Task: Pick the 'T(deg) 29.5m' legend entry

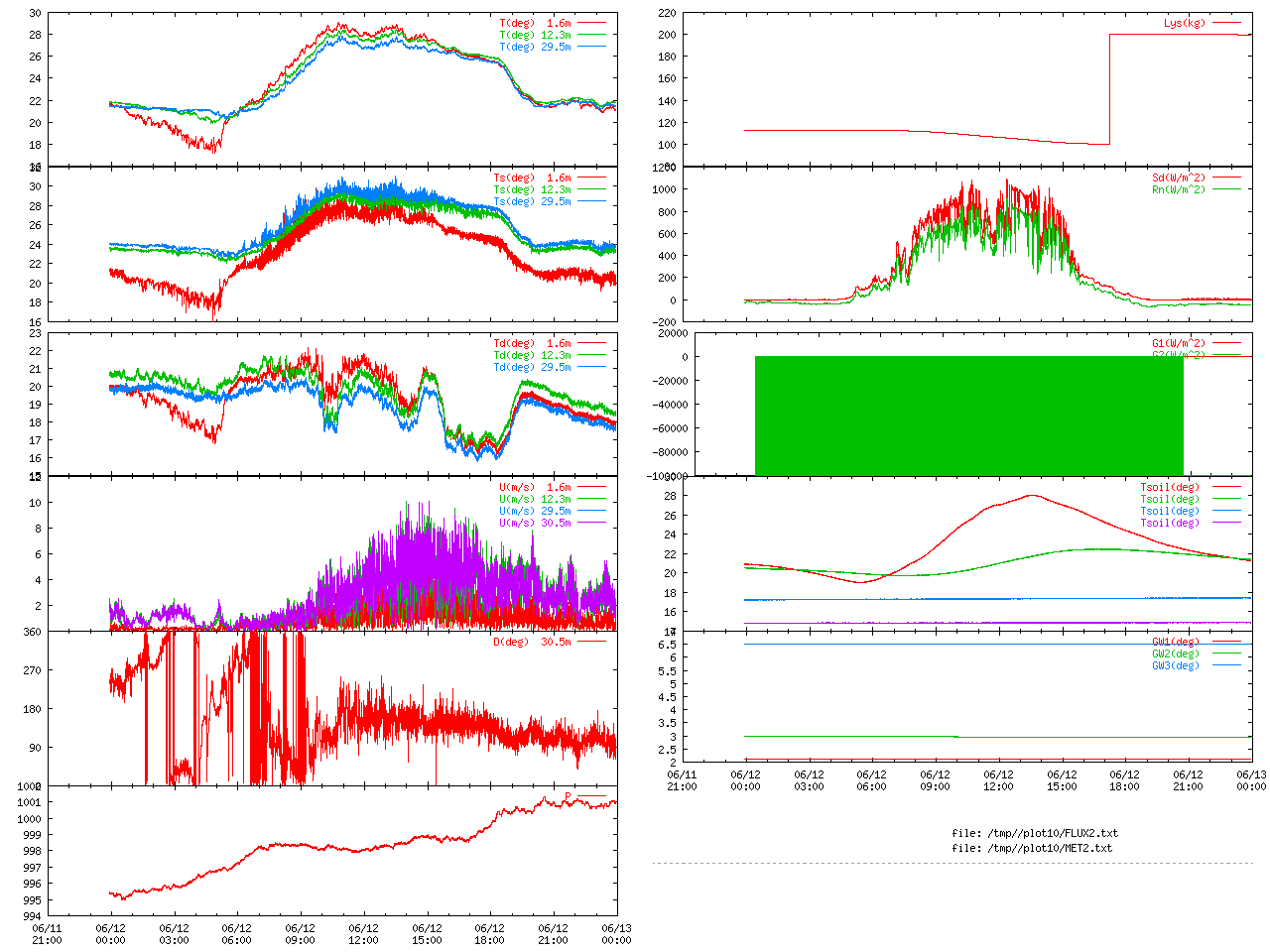Action: point(535,47)
